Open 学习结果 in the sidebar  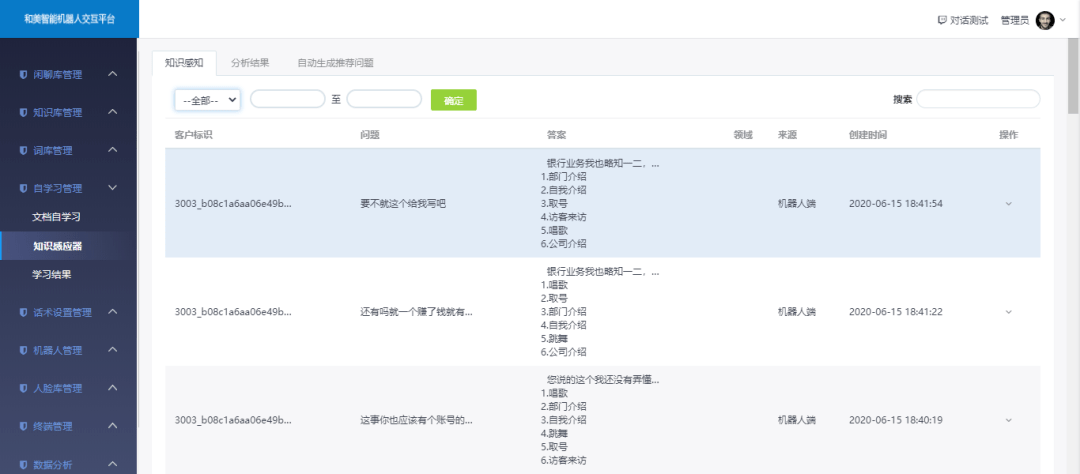tap(52, 275)
